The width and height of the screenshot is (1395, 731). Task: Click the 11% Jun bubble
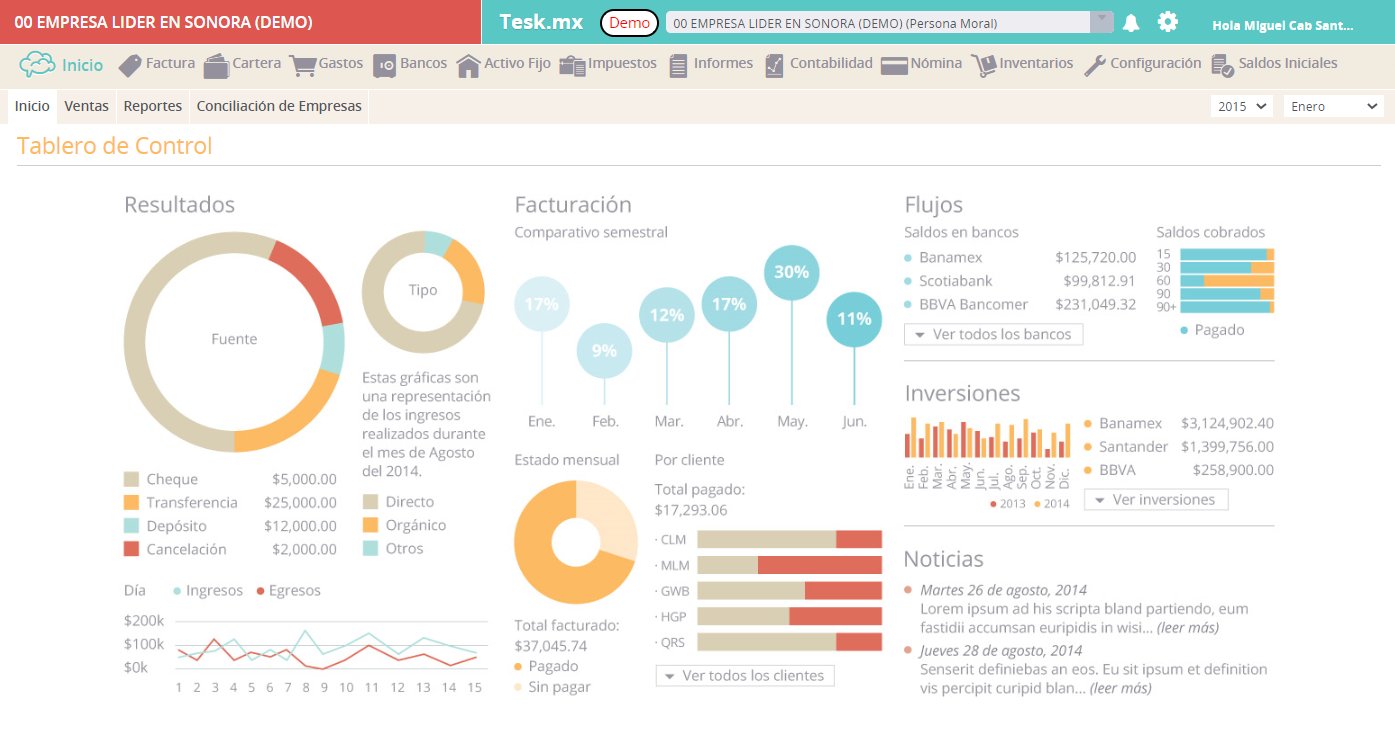854,319
